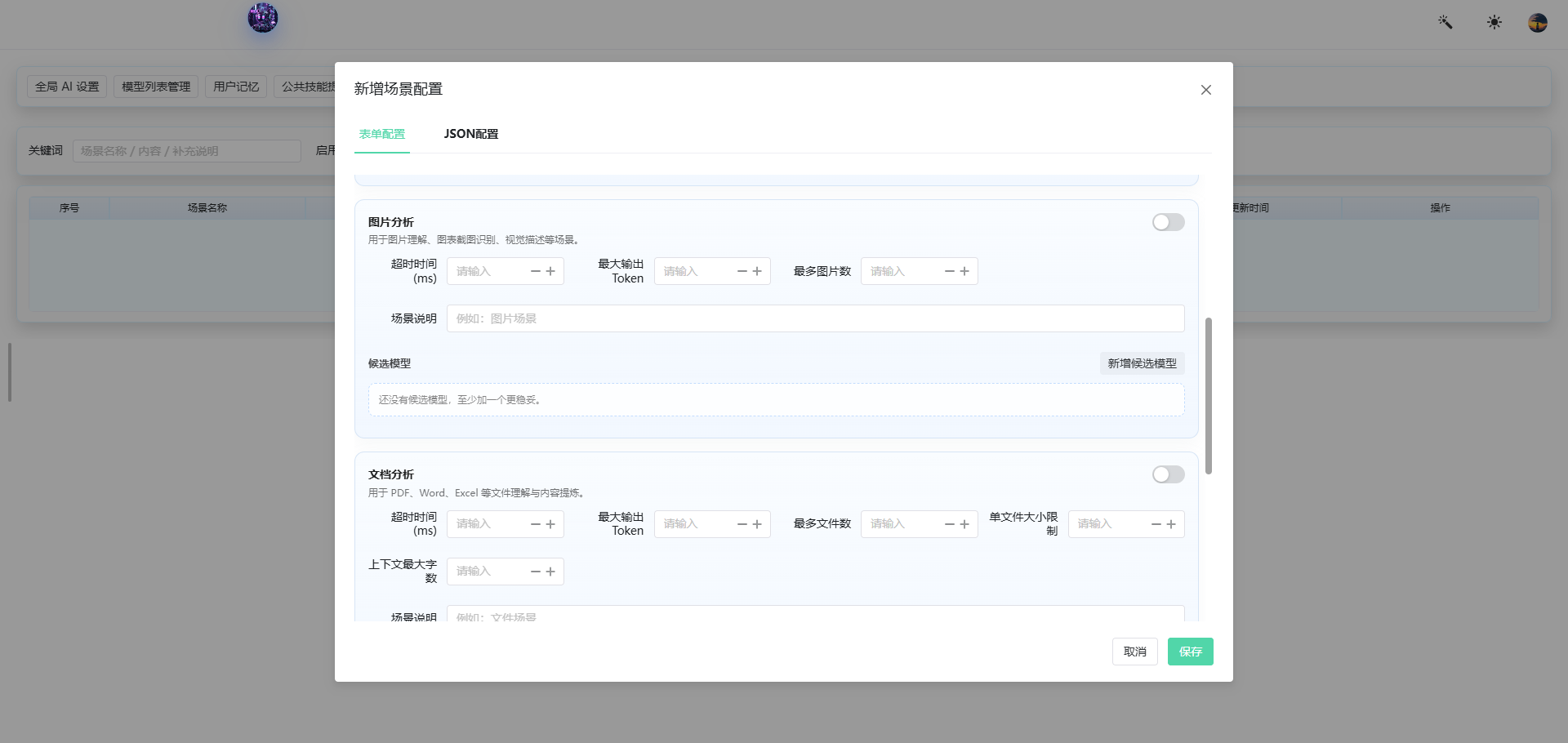Enable the 图片分析 switch
1568x743 pixels.
point(1169,222)
